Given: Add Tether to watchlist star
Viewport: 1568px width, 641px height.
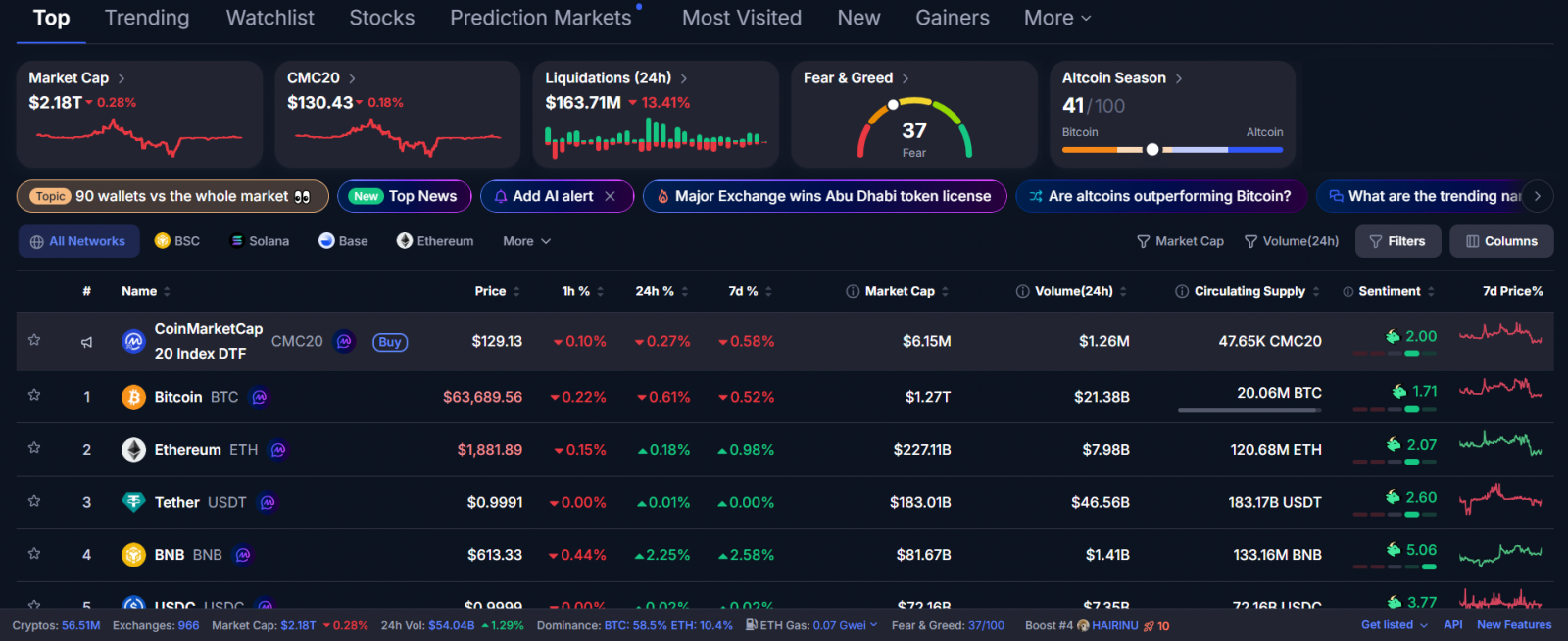Looking at the screenshot, I should point(34,501).
